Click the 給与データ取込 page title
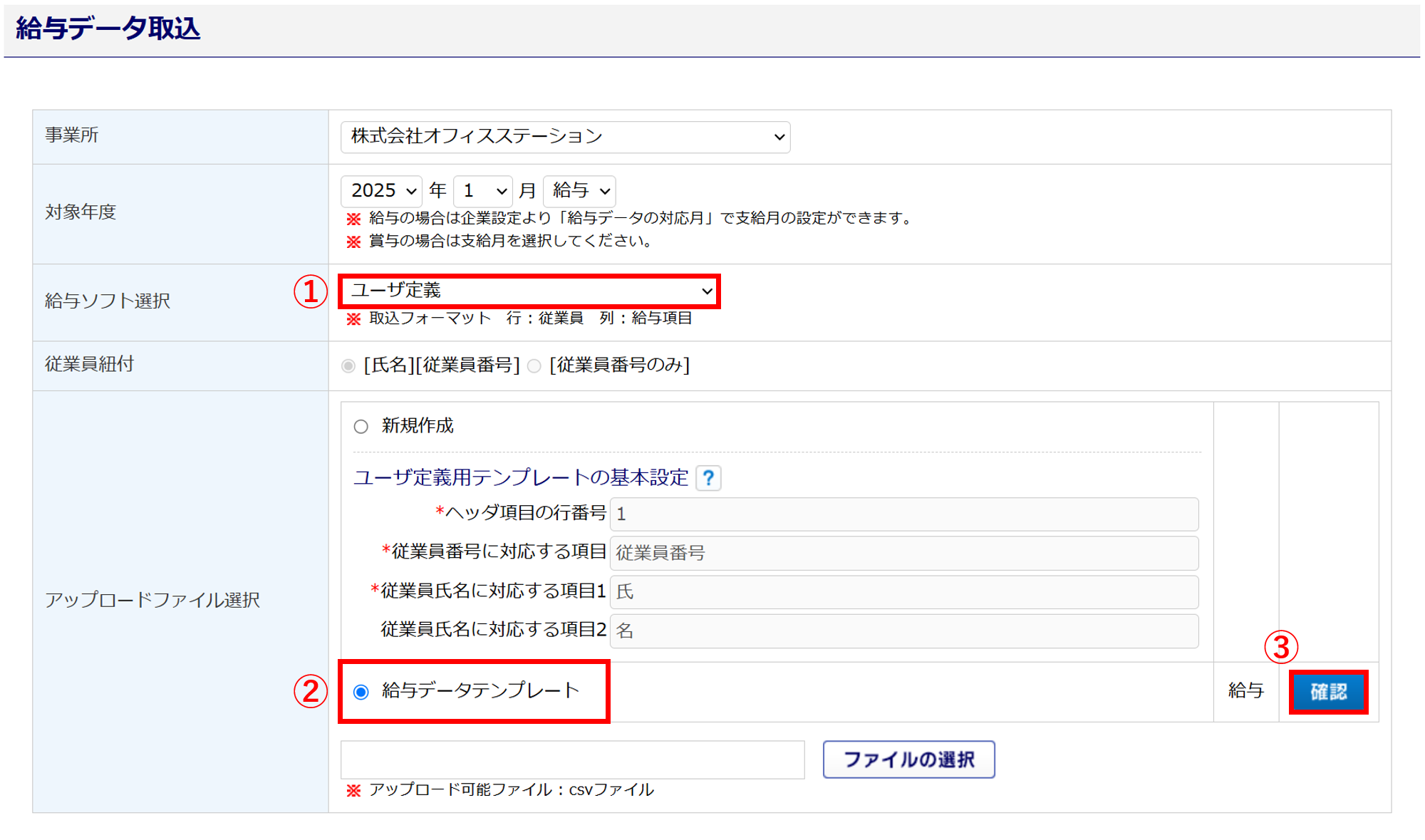The image size is (1425, 840). click(108, 28)
